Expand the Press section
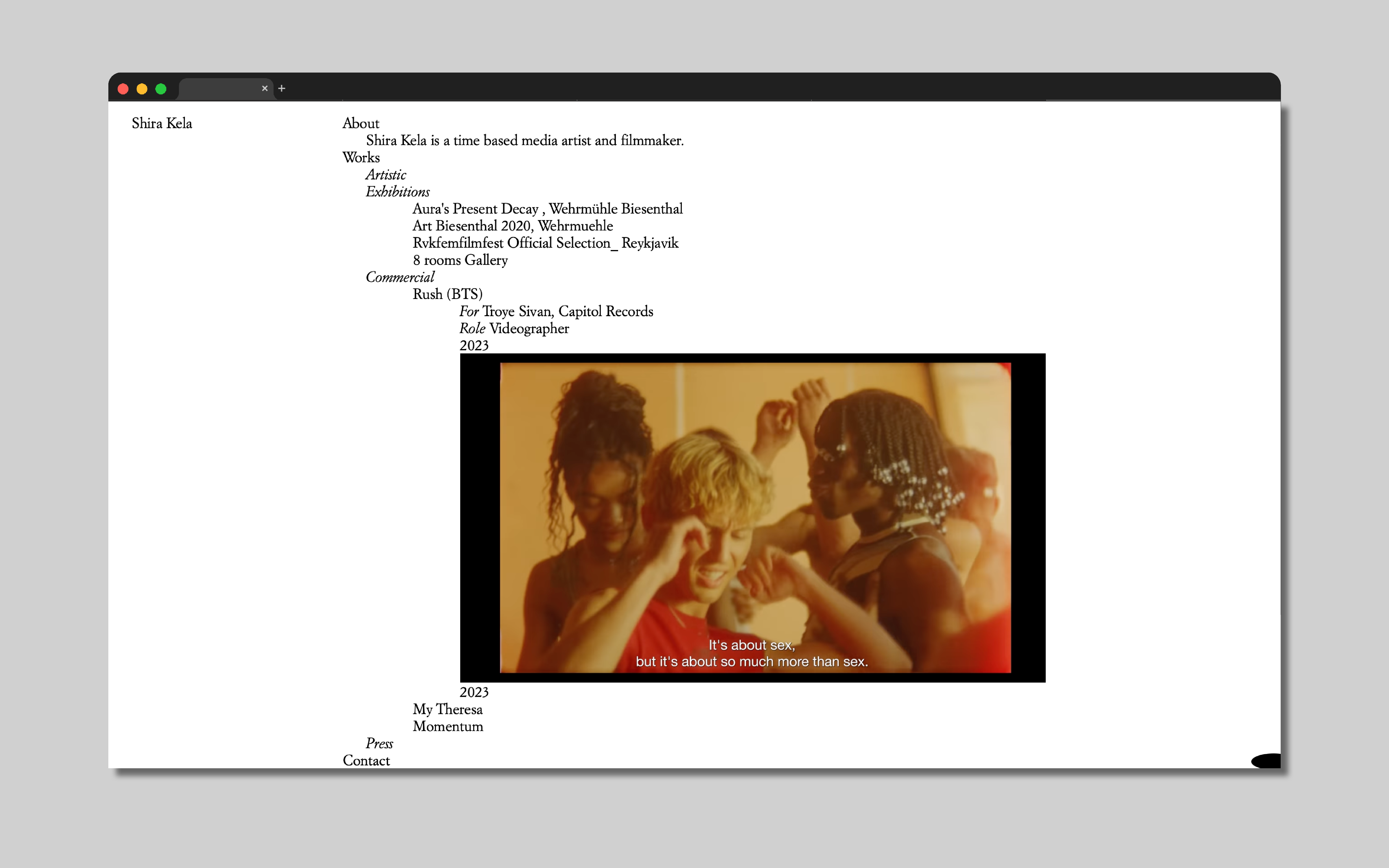Image resolution: width=1389 pixels, height=868 pixels. coord(379,744)
